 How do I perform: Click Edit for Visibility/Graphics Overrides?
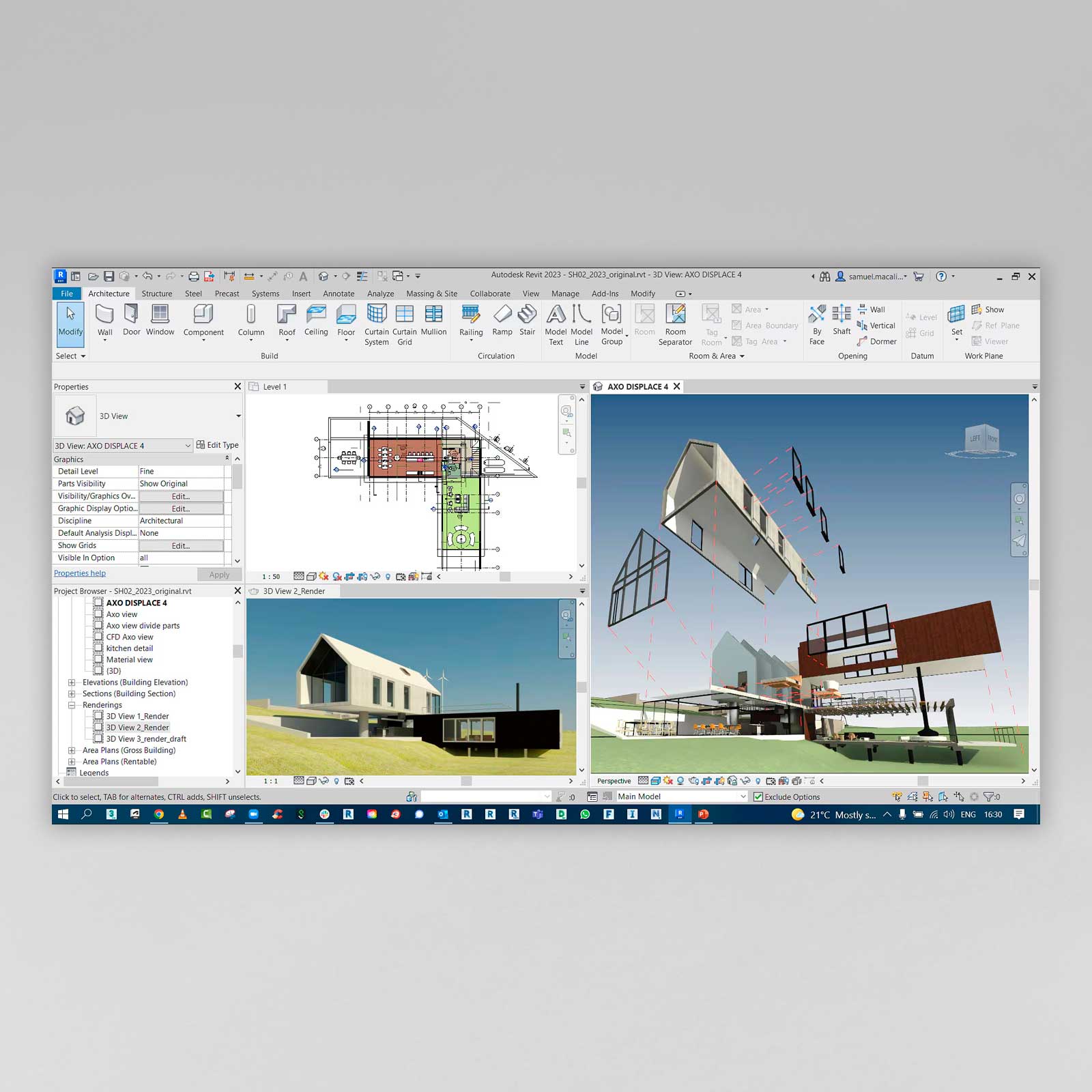click(x=181, y=496)
